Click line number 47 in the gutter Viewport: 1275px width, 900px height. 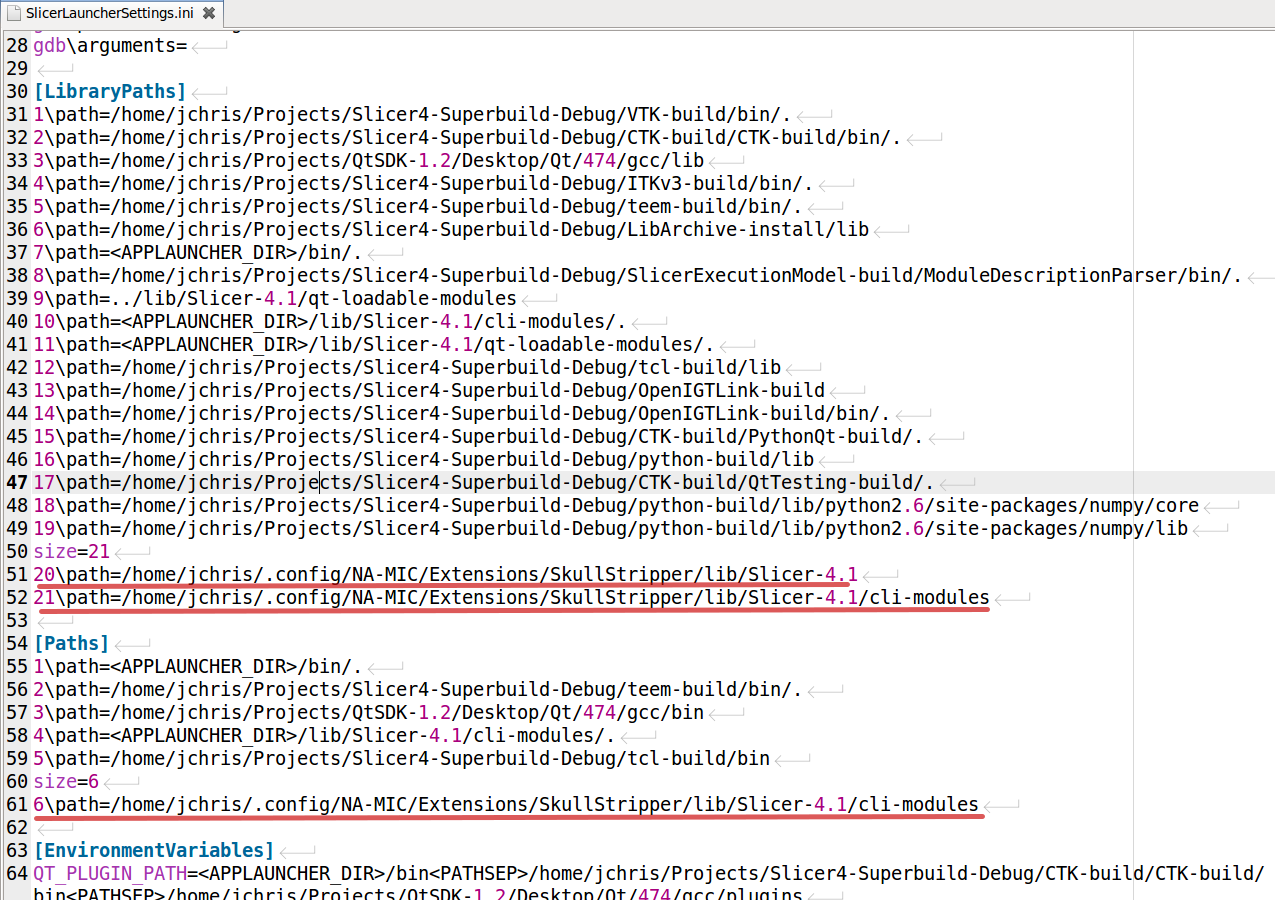point(16,482)
